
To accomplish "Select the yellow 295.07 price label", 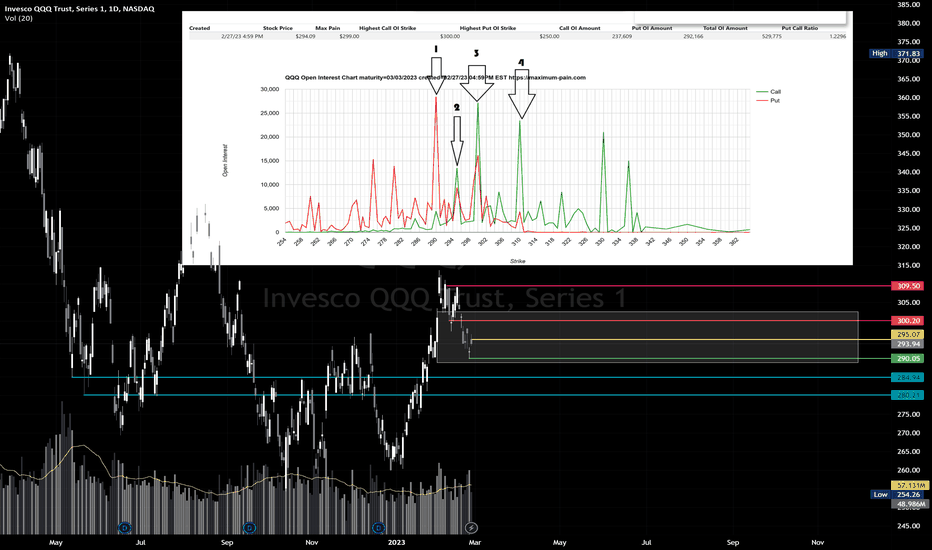I will (x=908, y=335).
